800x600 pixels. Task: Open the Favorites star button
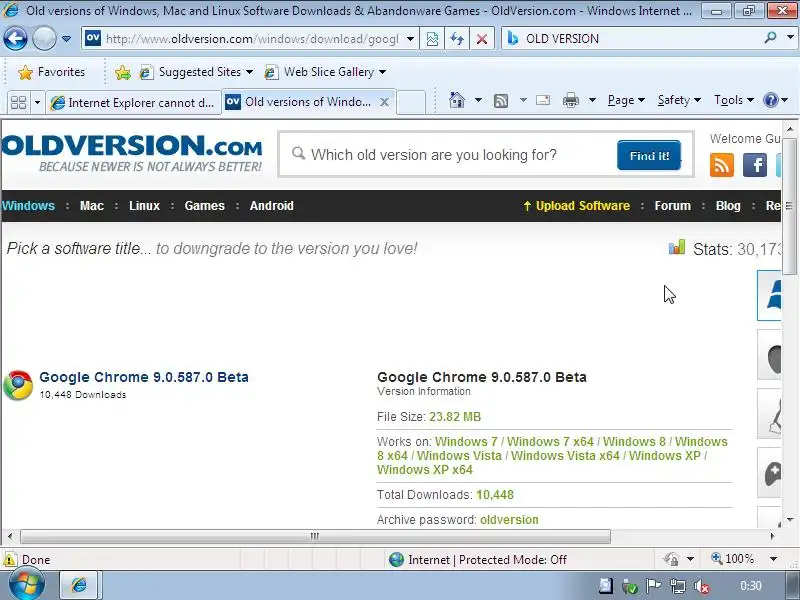[x=51, y=72]
